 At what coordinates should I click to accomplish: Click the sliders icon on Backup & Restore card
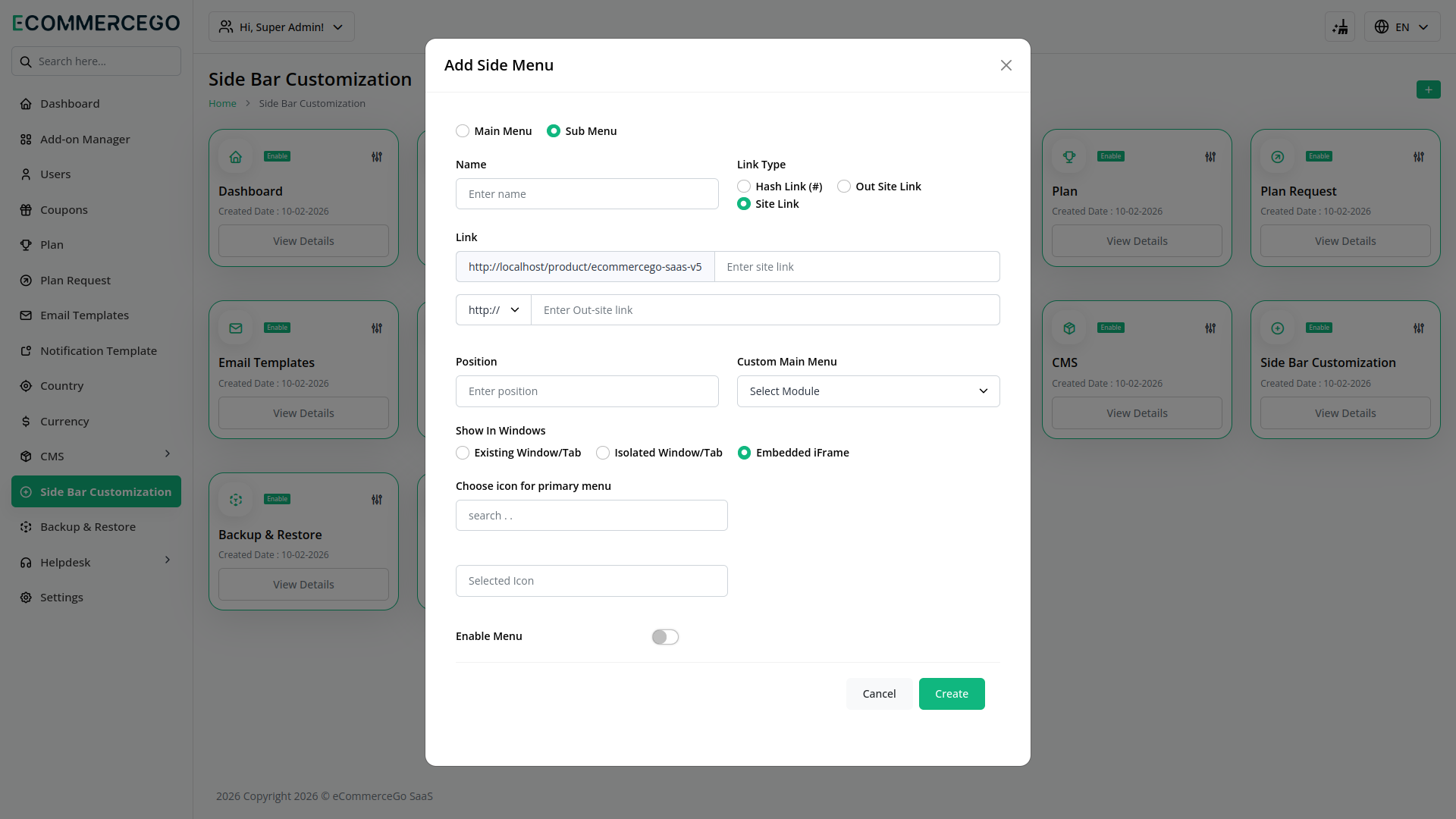pos(377,500)
